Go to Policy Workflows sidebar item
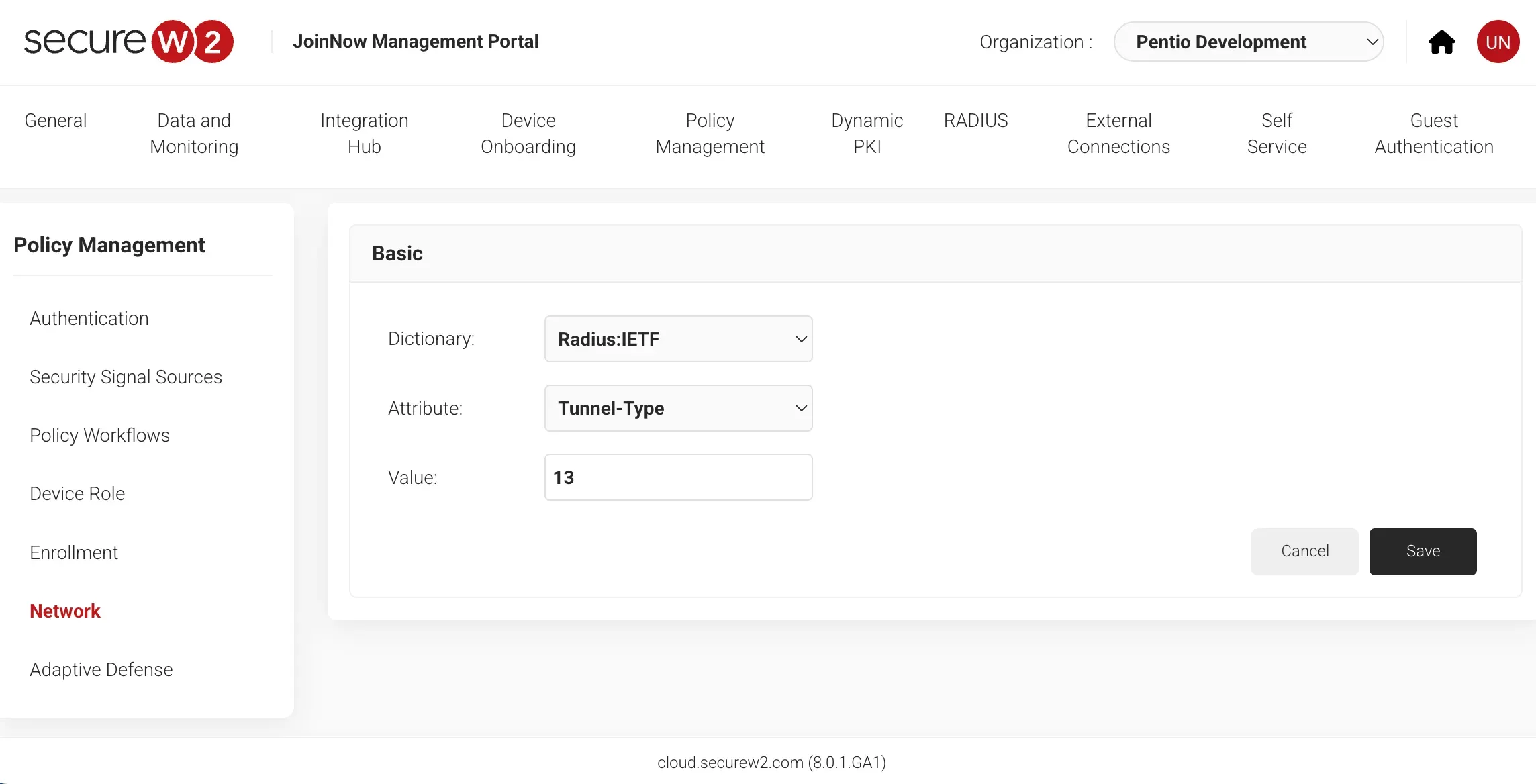This screenshot has height=784, width=1536. coord(99,436)
